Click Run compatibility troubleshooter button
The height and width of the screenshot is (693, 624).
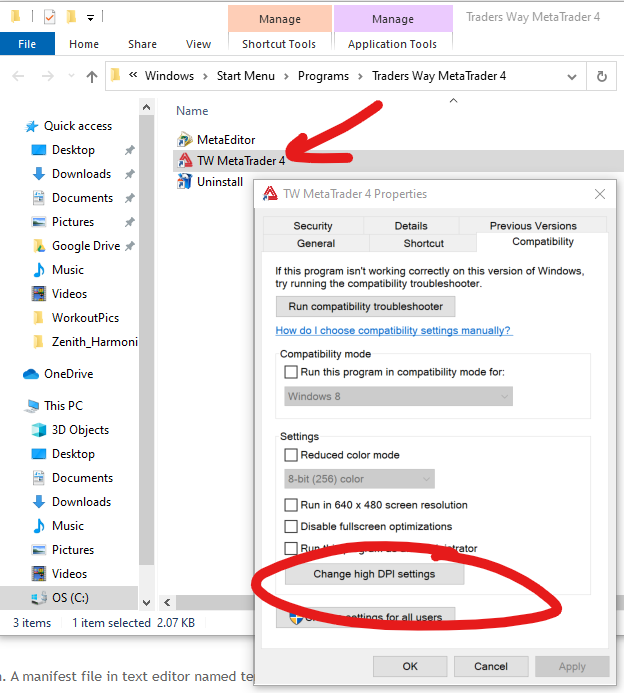pyautogui.click(x=365, y=306)
